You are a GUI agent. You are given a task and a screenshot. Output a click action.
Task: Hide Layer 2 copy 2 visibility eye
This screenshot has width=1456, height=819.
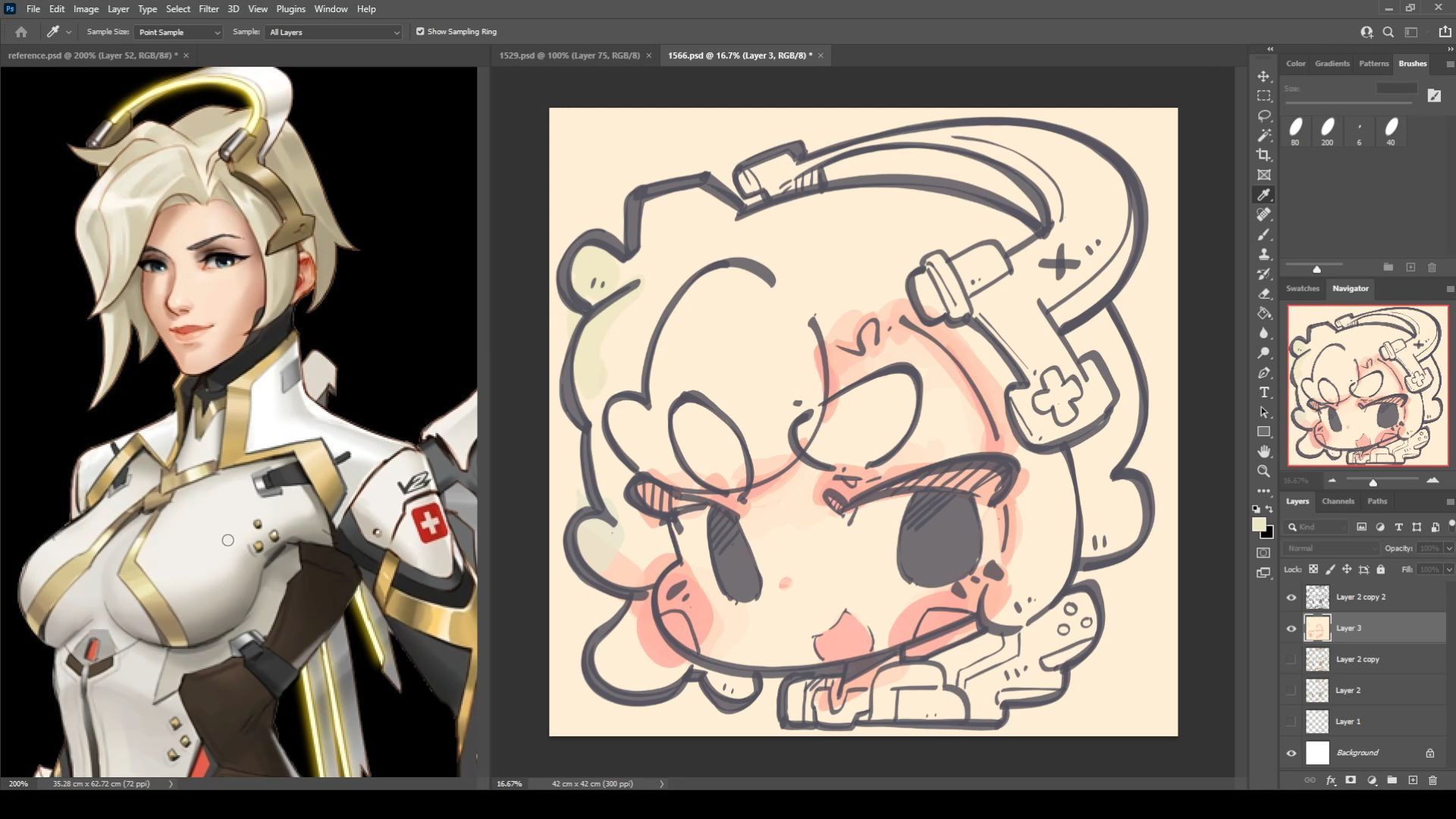click(1291, 598)
